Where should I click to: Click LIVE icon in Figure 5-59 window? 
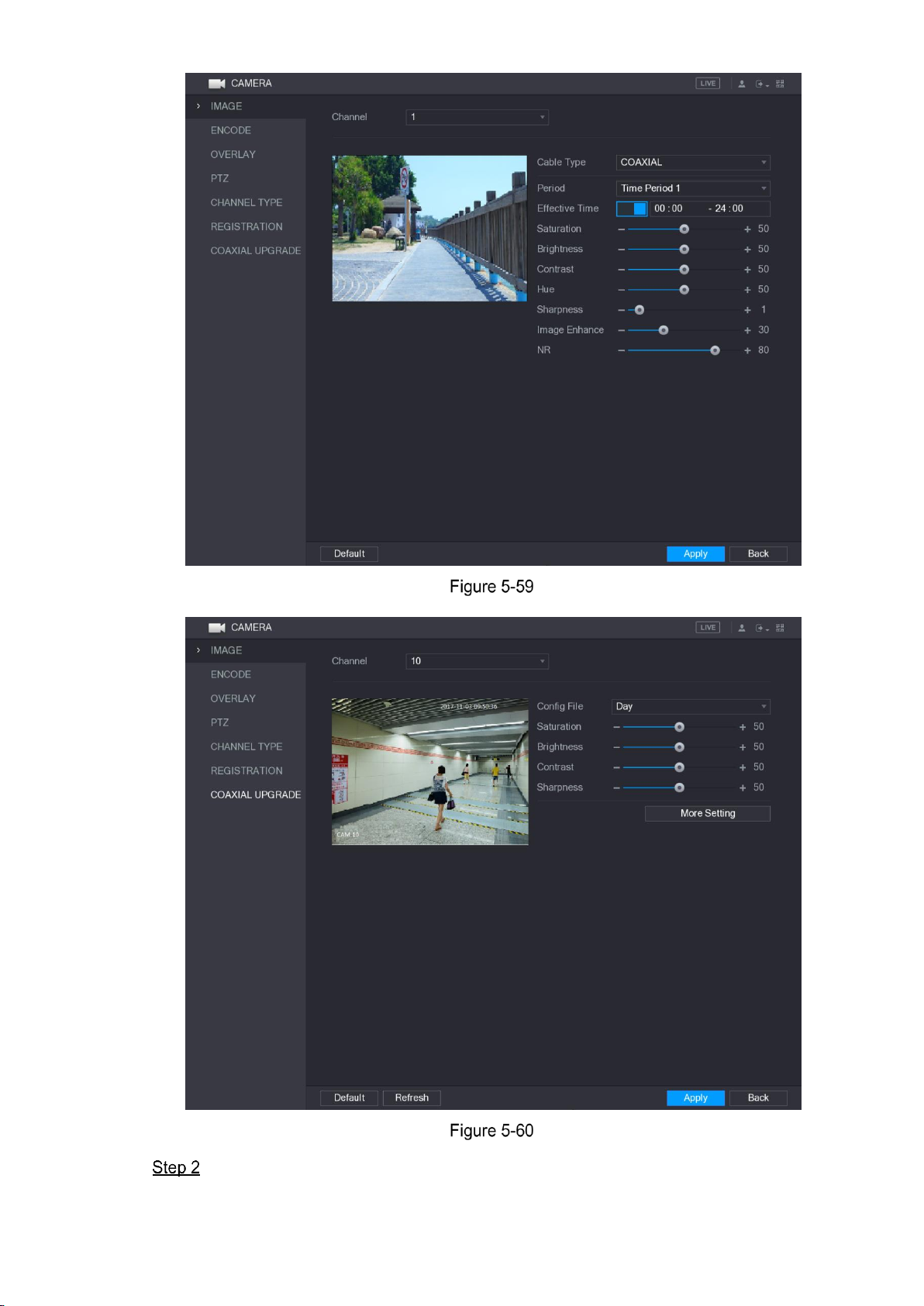[x=708, y=84]
